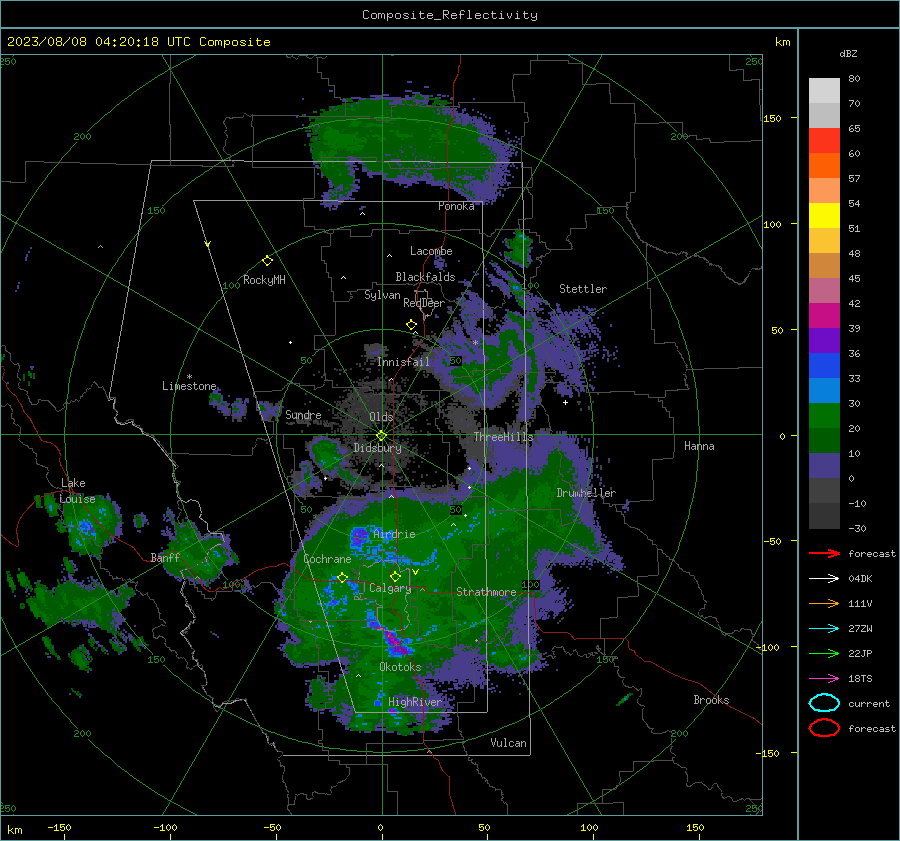Viewport: 900px width, 841px height.
Task: Click the HighRiver city label
Action: click(x=415, y=702)
